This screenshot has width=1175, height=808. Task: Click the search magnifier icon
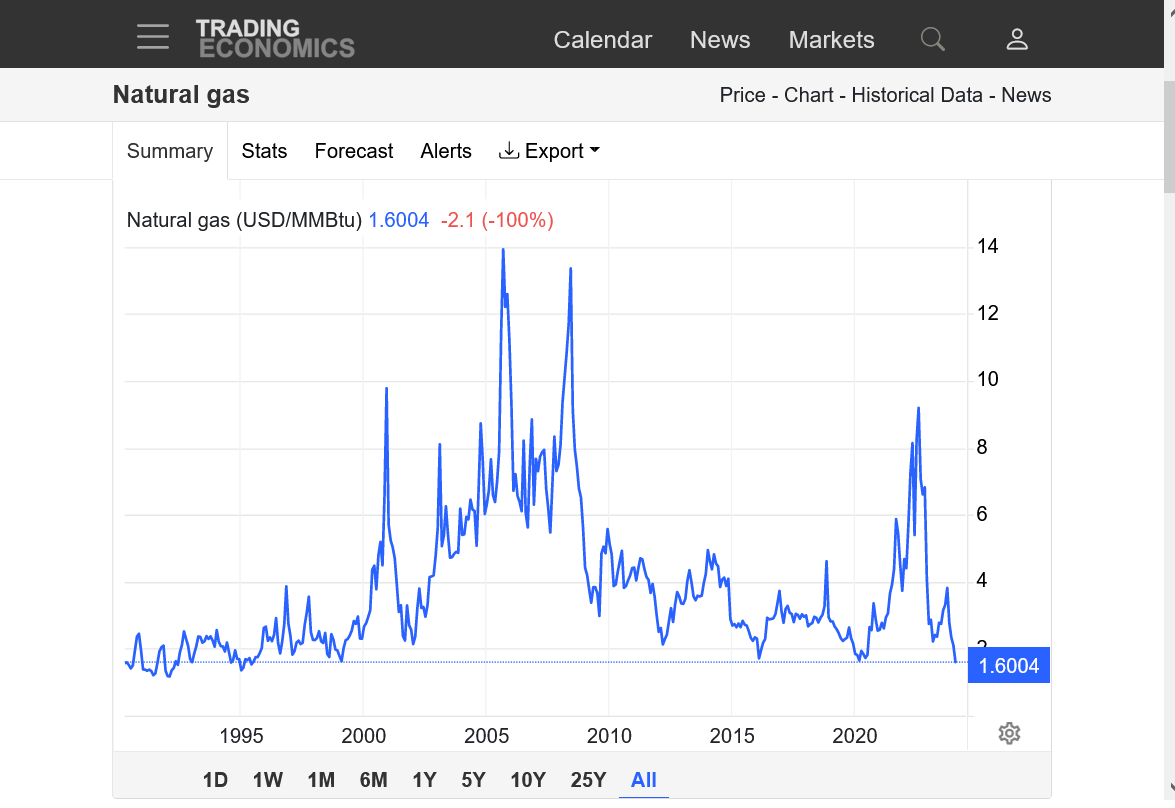click(x=932, y=39)
